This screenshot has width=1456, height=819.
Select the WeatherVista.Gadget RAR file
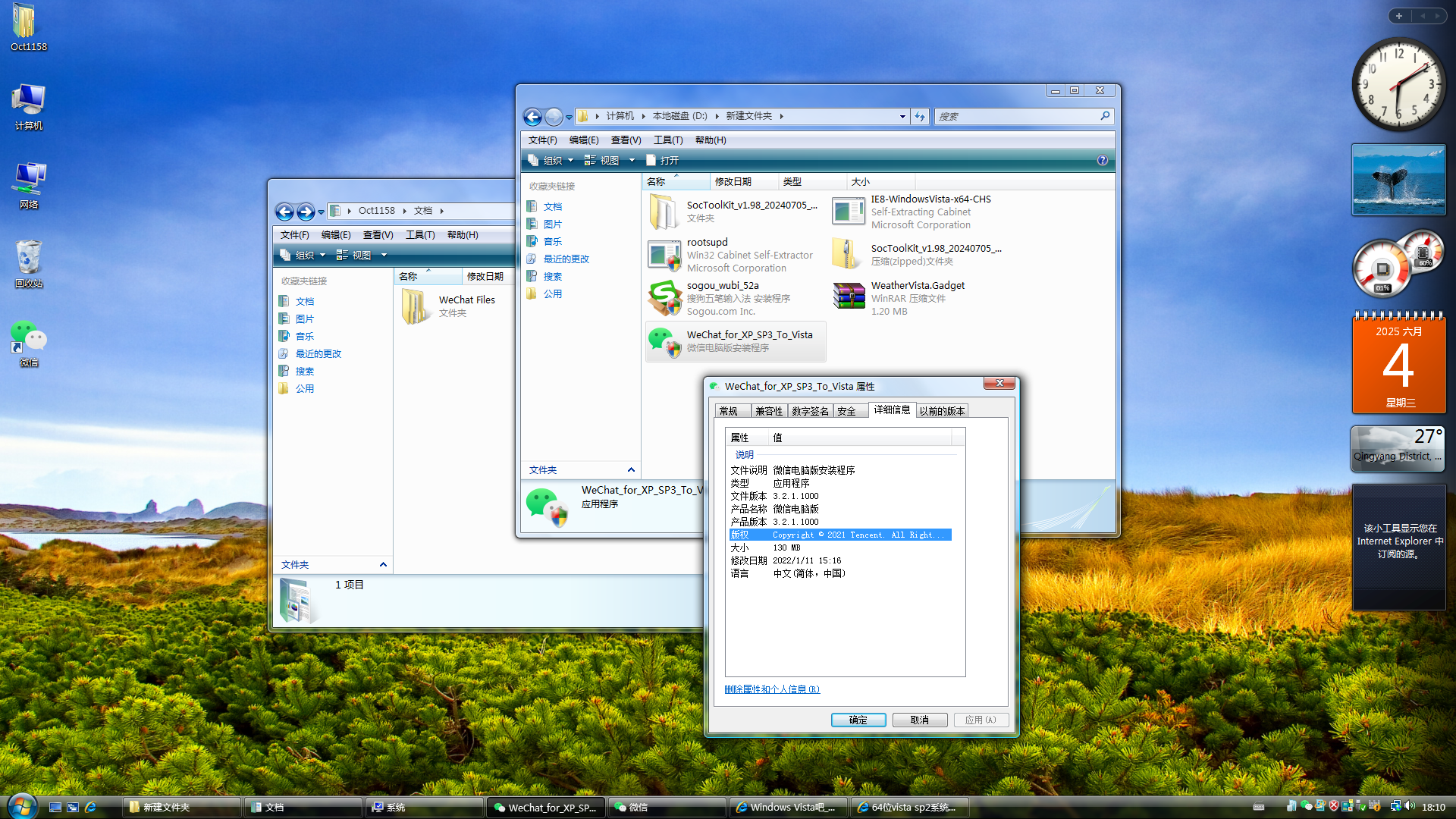point(918,298)
